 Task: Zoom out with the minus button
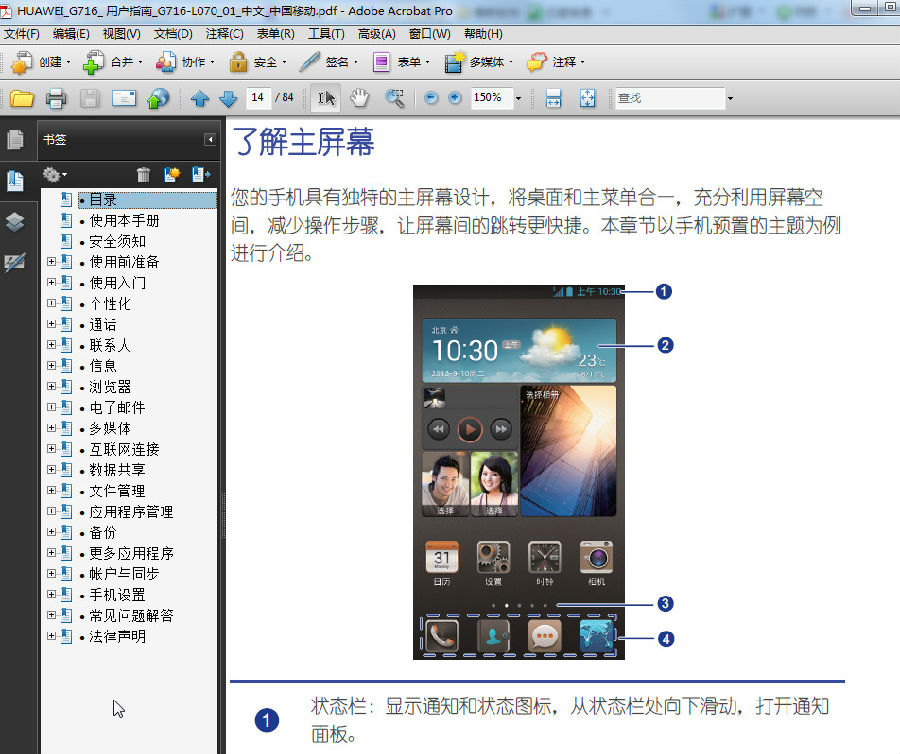pyautogui.click(x=431, y=98)
